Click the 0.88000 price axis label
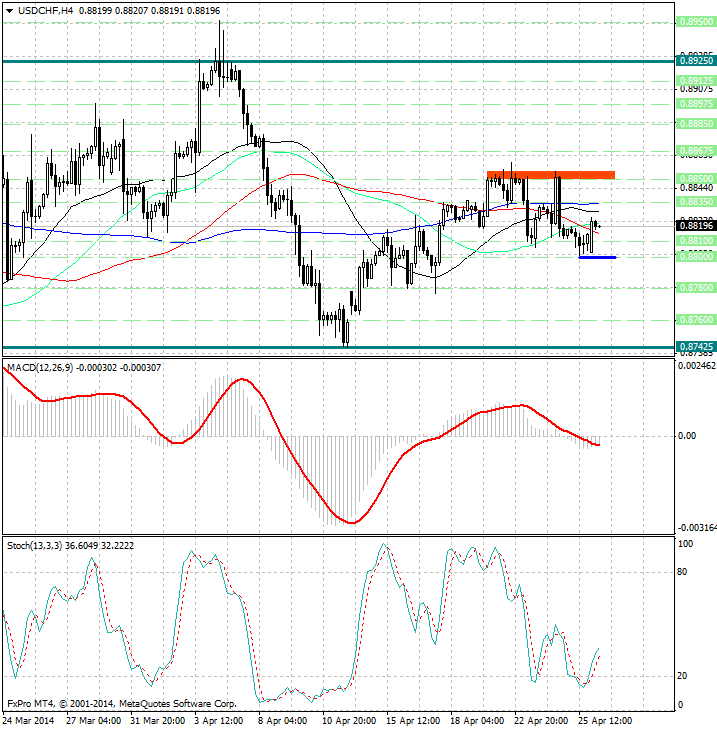Screen dimensions: 717x729 pos(694,256)
